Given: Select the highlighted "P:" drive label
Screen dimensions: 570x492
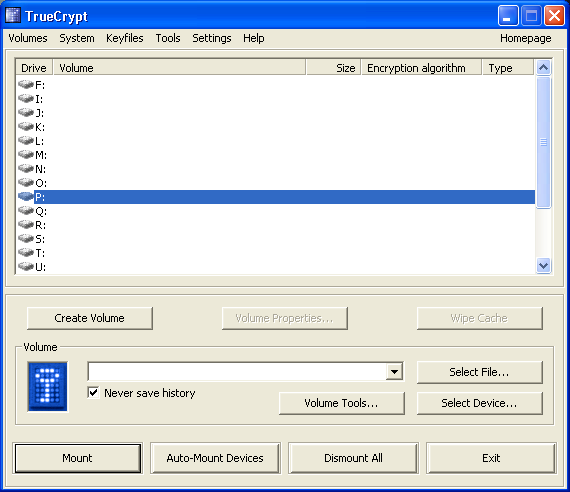Looking at the screenshot, I should (40, 197).
